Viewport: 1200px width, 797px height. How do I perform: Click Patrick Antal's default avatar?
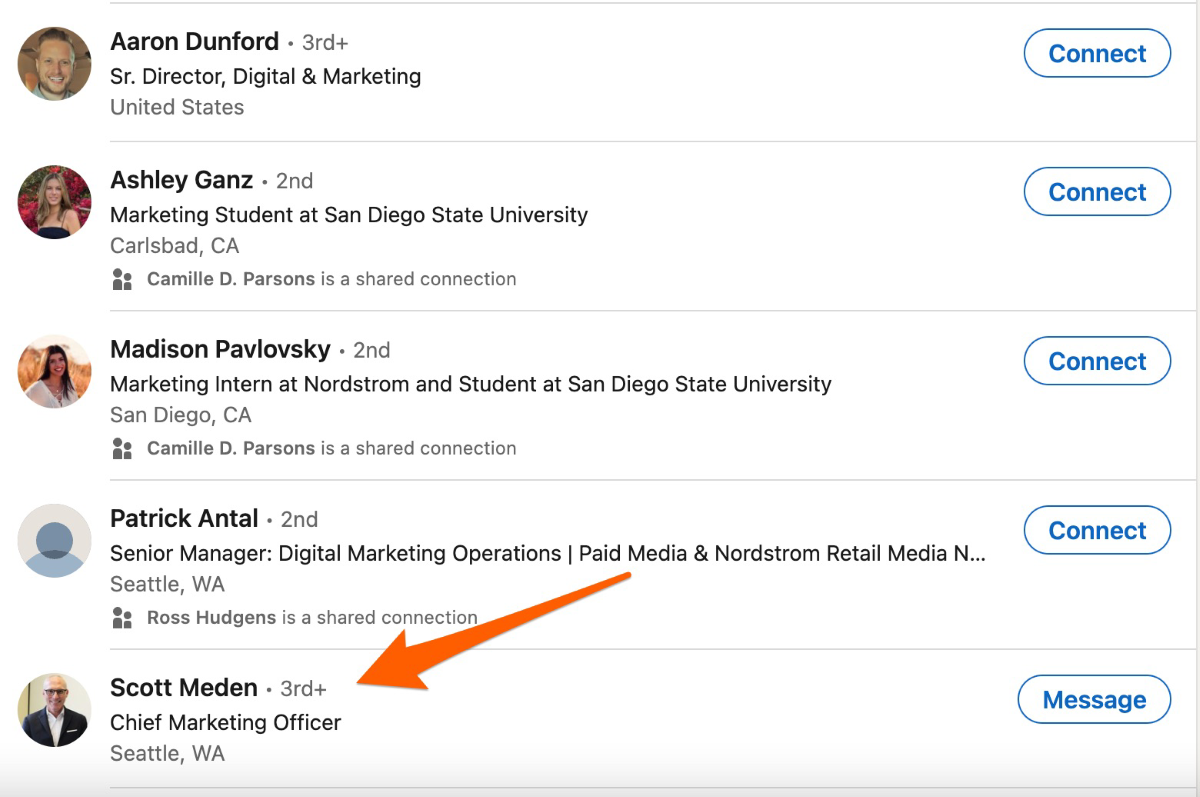(x=54, y=540)
